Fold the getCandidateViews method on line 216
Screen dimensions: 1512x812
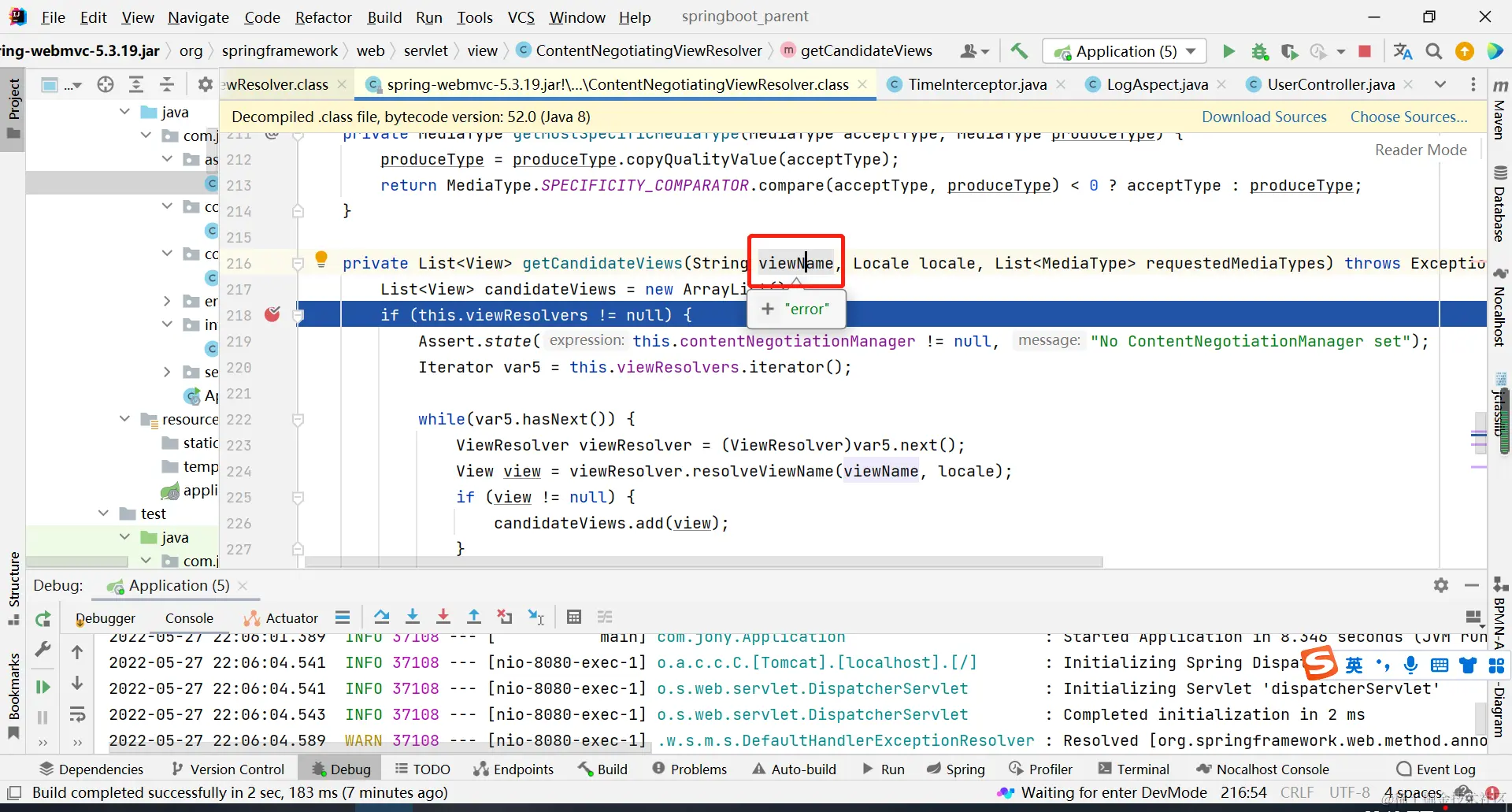[298, 263]
